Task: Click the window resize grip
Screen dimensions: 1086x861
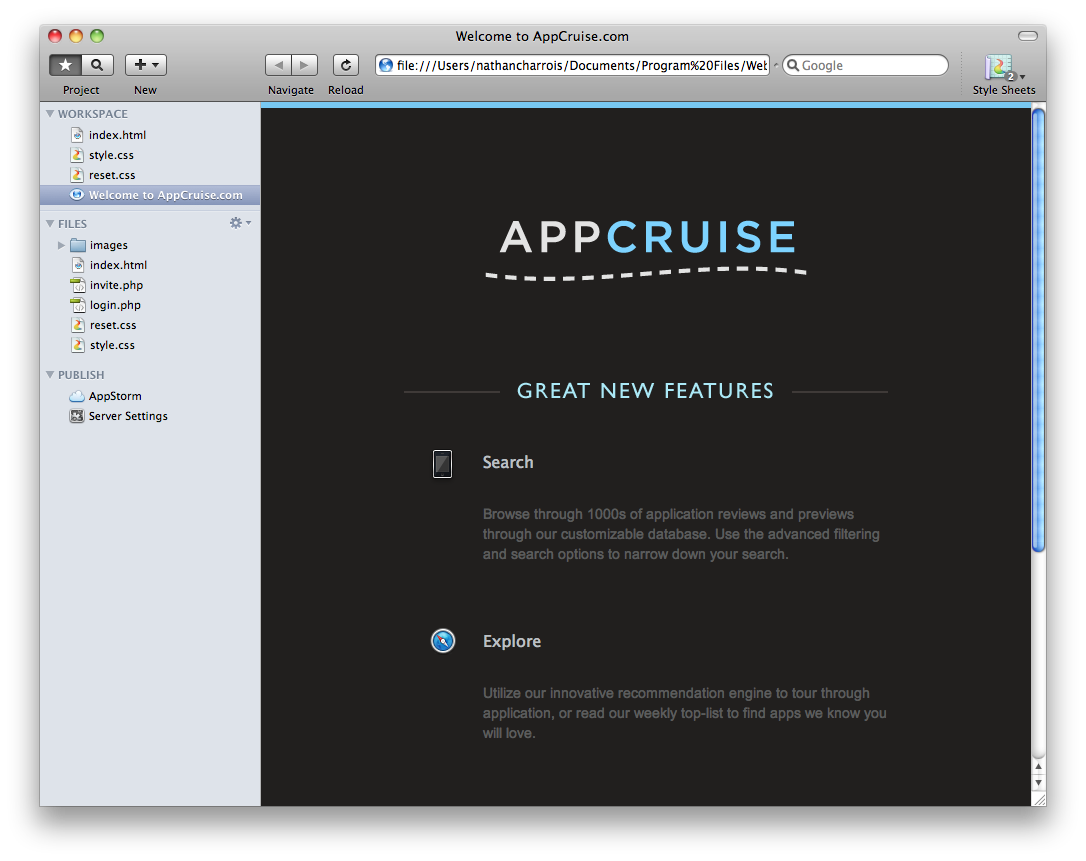Action: (1039, 799)
